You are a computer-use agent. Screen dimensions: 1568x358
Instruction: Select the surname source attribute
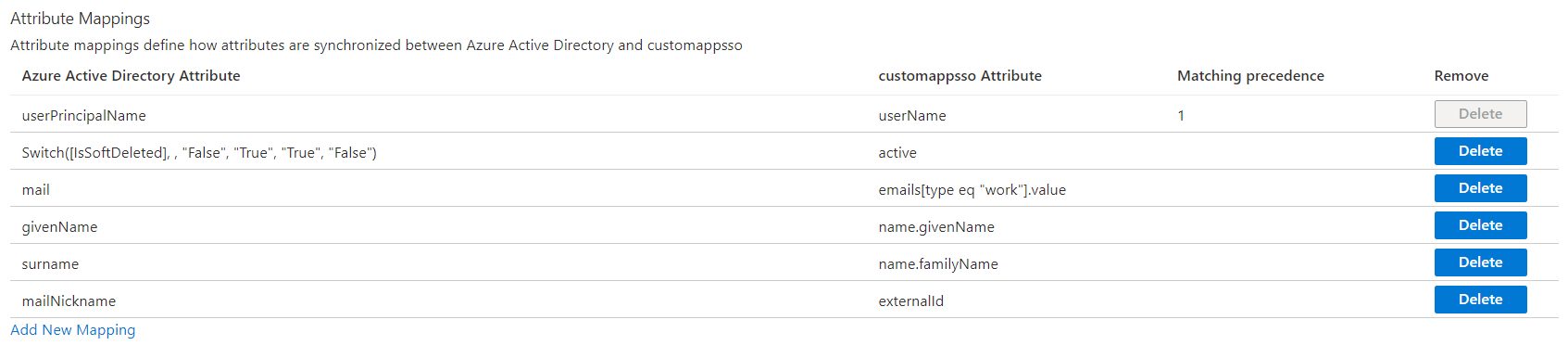coord(50,264)
